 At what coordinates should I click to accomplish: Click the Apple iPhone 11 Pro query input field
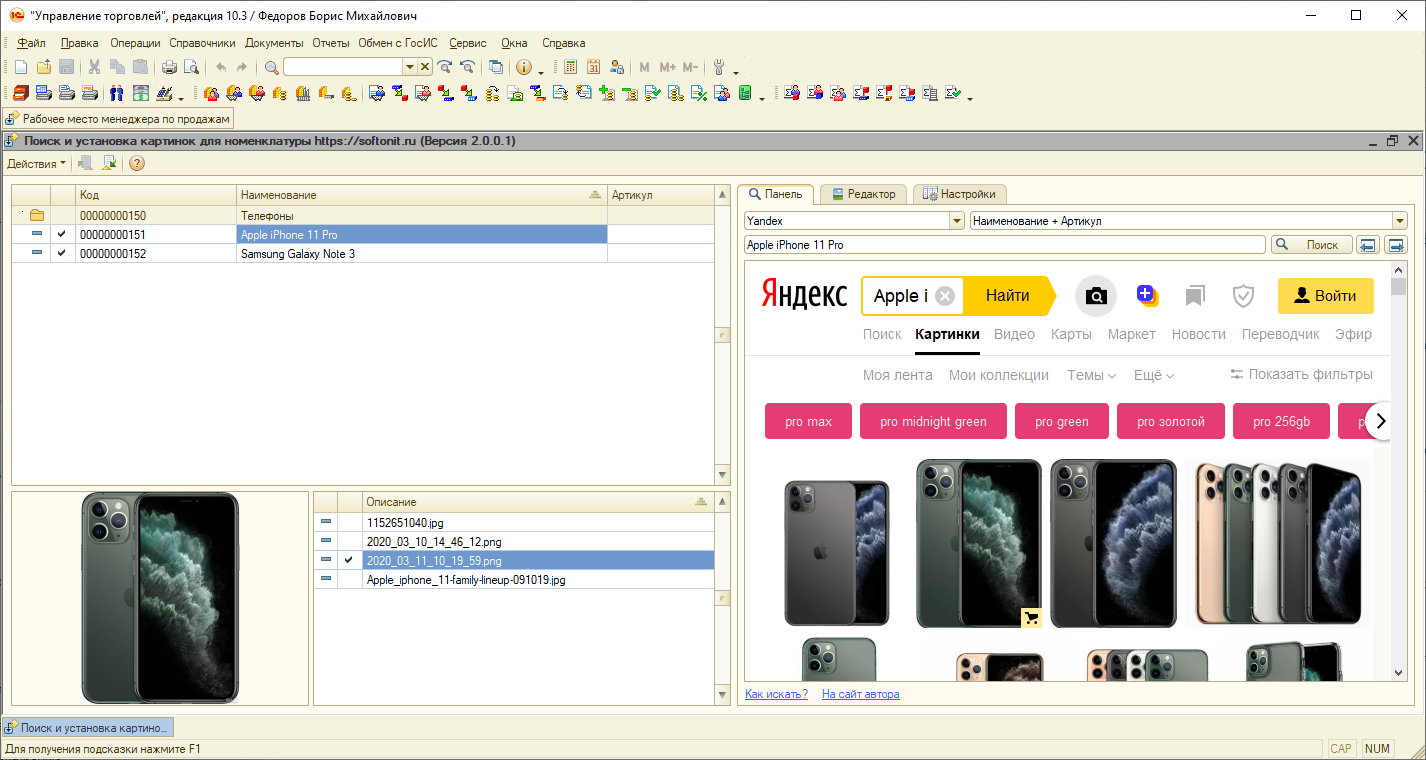tap(1005, 245)
